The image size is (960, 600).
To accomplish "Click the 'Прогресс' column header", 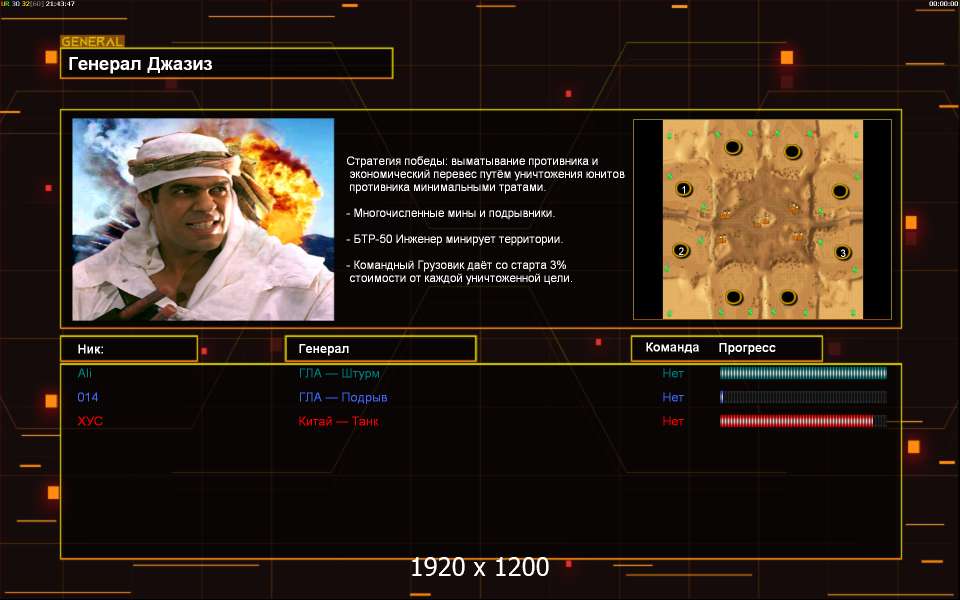I will point(747,348).
